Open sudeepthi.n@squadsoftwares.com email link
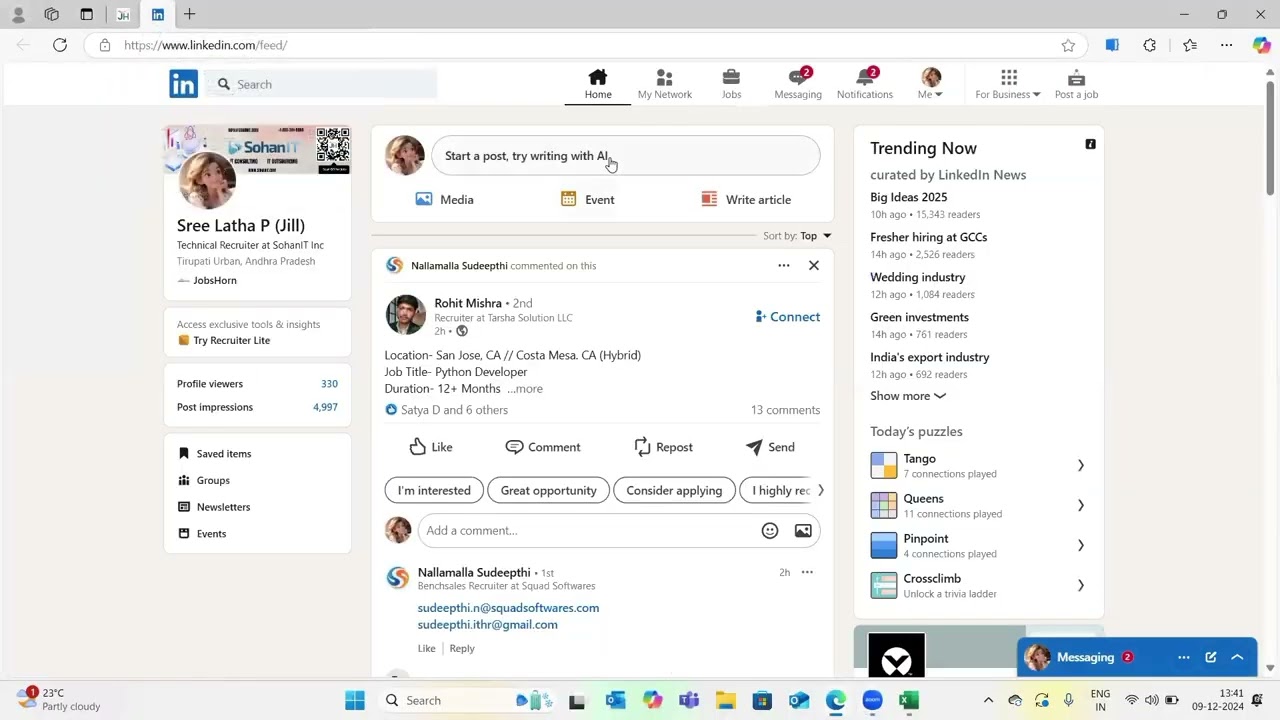 [x=508, y=607]
